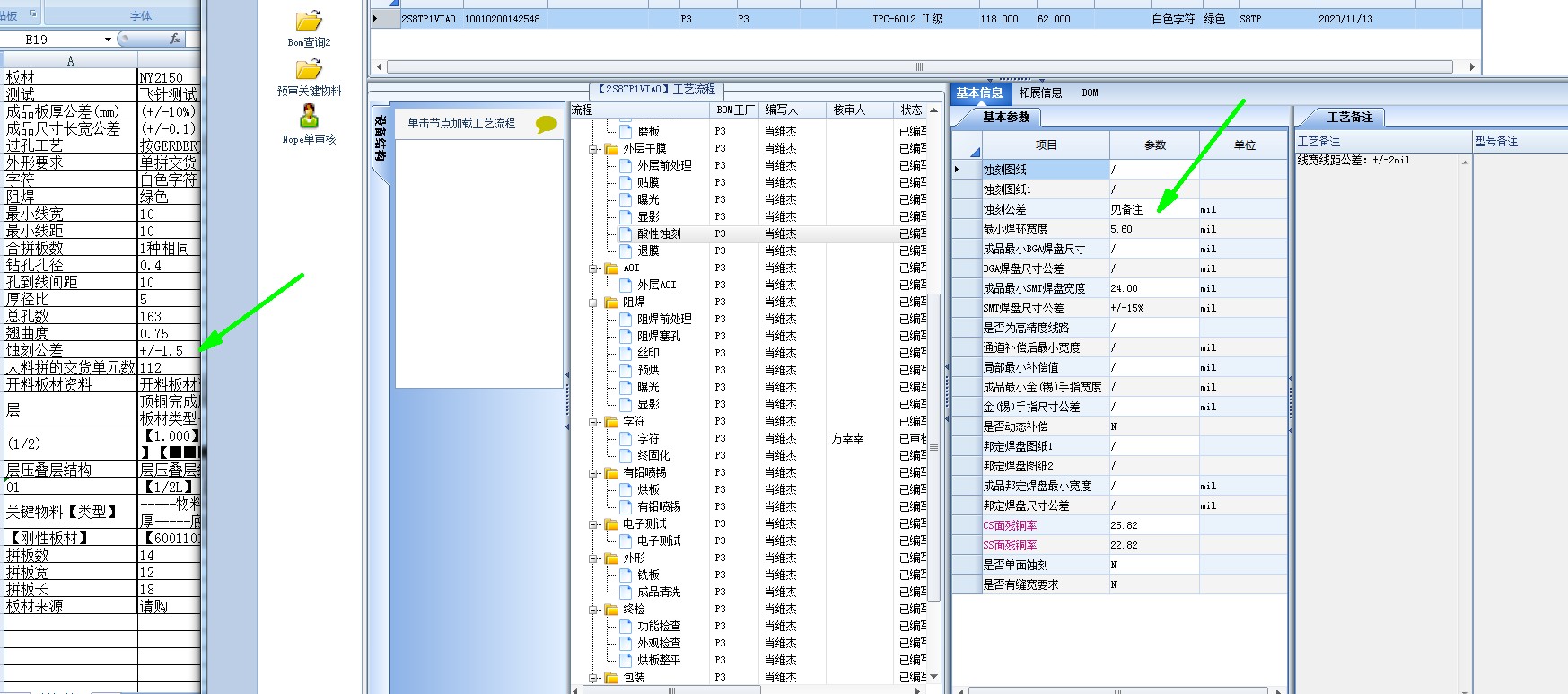Open the 工艺备注 tab
The width and height of the screenshot is (1568, 694).
tap(1350, 118)
